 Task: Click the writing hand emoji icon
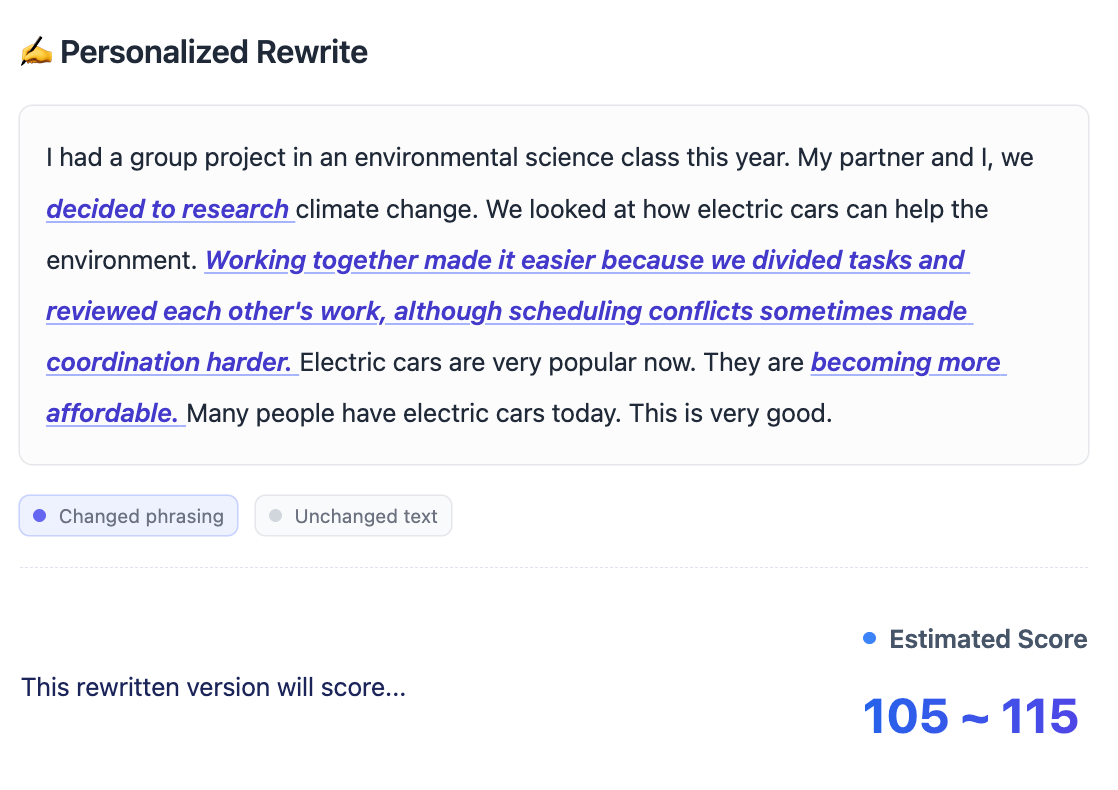point(36,52)
